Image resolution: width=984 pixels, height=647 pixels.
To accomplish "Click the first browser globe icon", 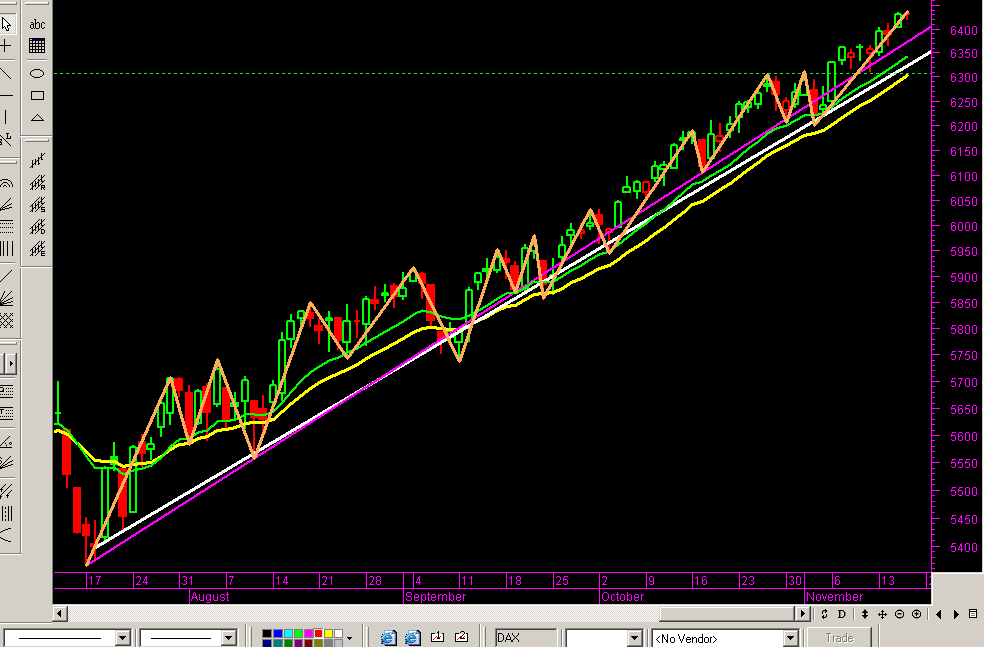I will [388, 638].
